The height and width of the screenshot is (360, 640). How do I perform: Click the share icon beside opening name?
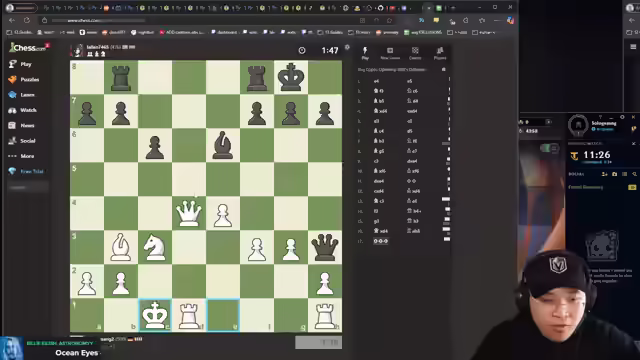tap(444, 69)
